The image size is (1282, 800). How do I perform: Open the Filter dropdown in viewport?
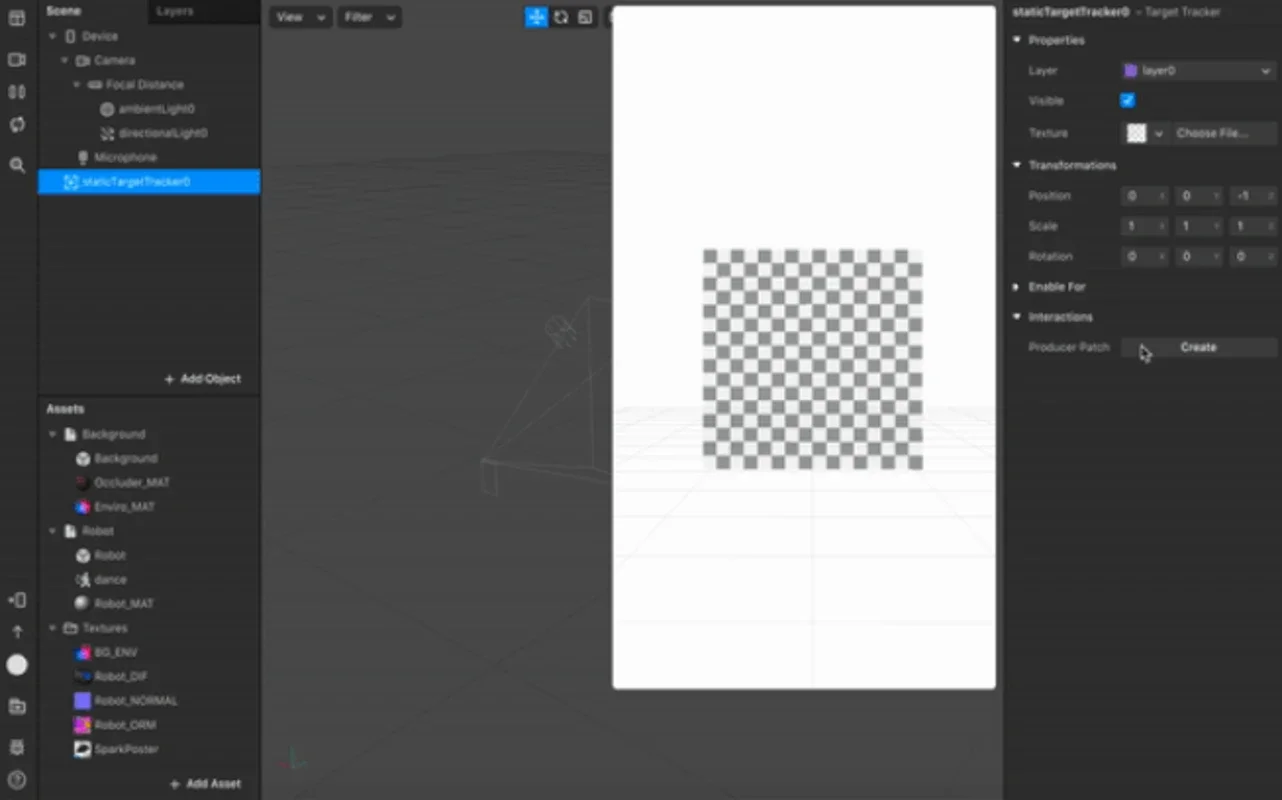pyautogui.click(x=369, y=17)
